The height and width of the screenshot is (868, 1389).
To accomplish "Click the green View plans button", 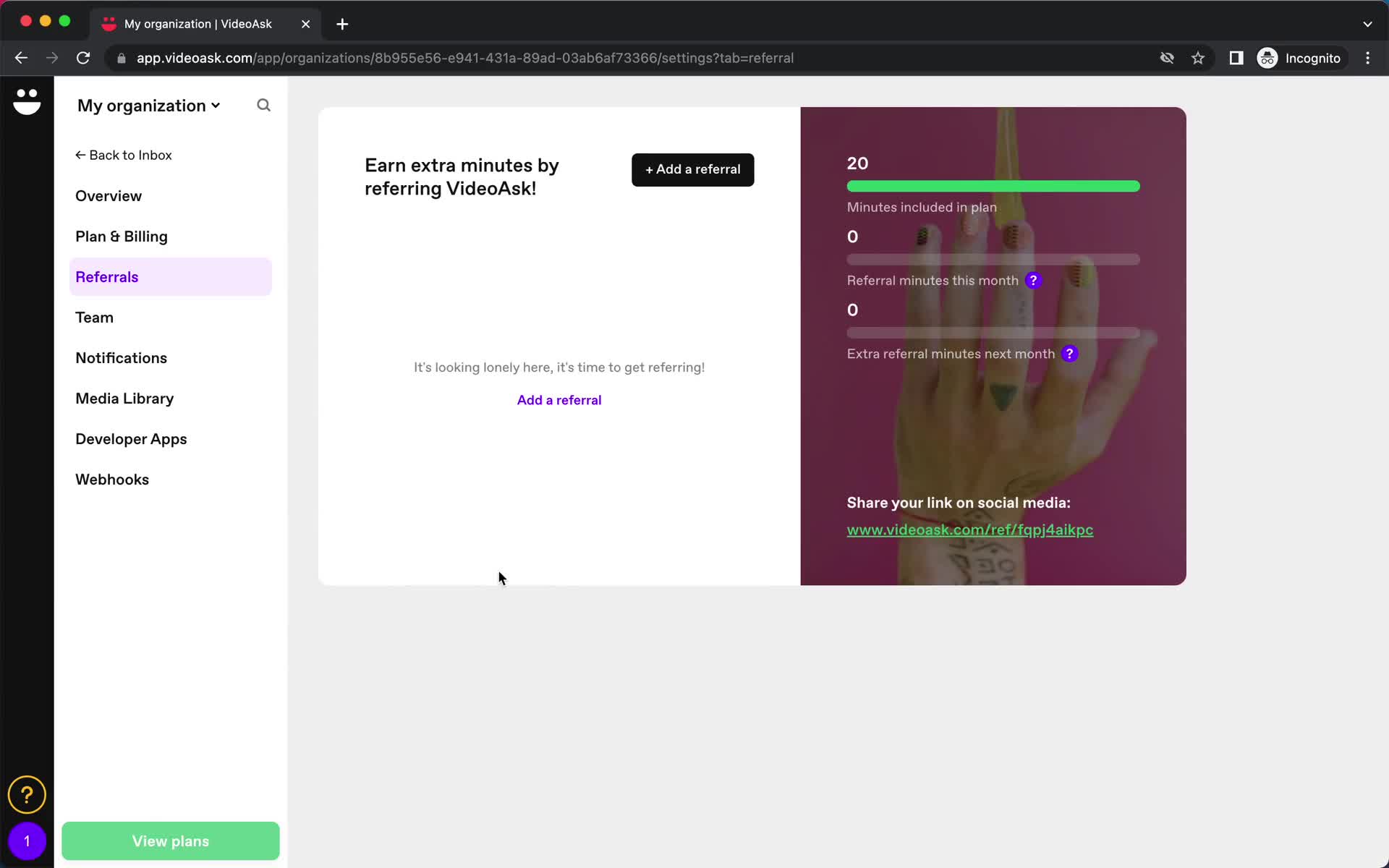I will [x=171, y=841].
